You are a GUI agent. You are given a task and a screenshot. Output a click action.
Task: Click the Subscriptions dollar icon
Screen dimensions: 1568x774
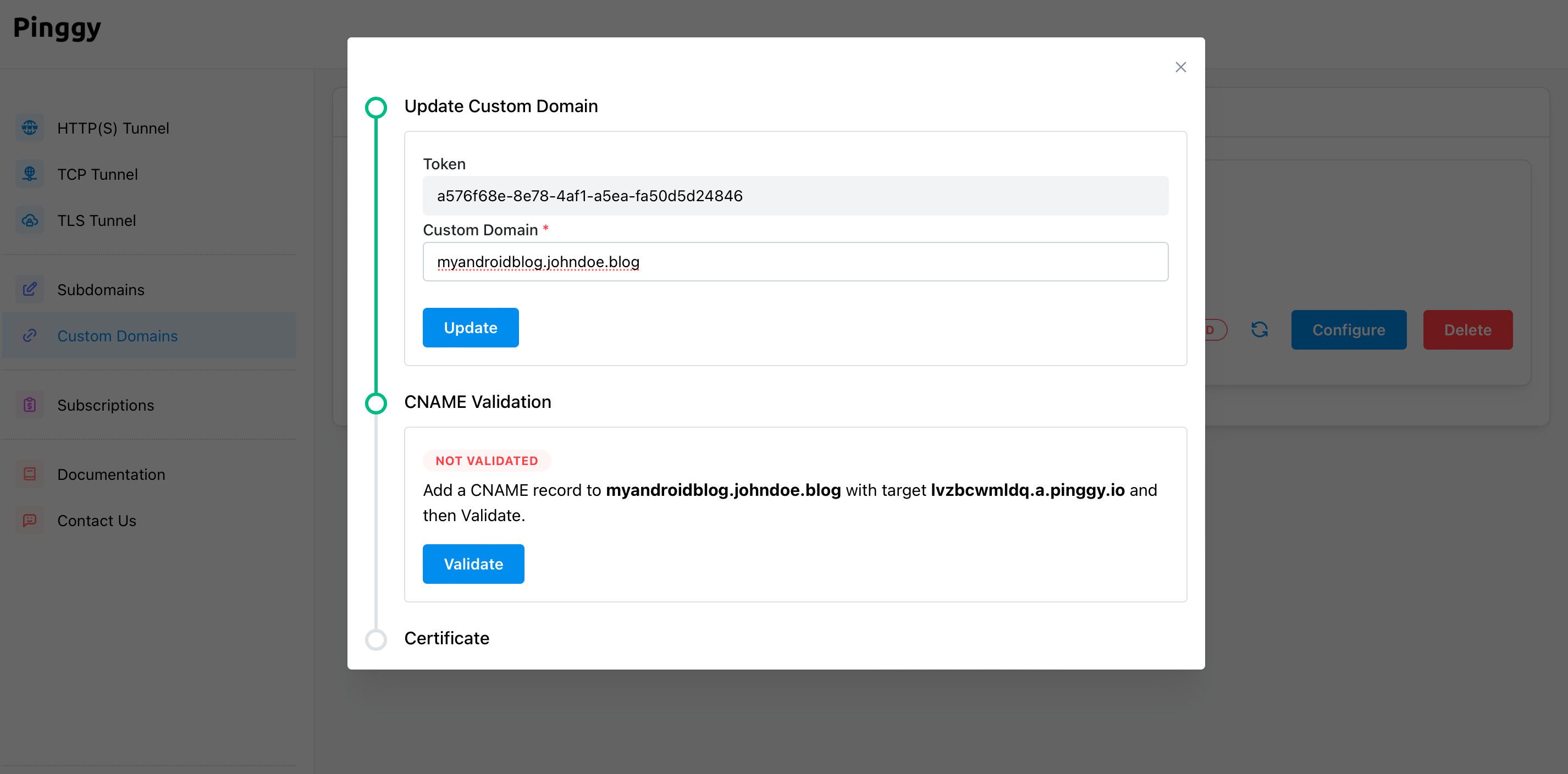[29, 405]
